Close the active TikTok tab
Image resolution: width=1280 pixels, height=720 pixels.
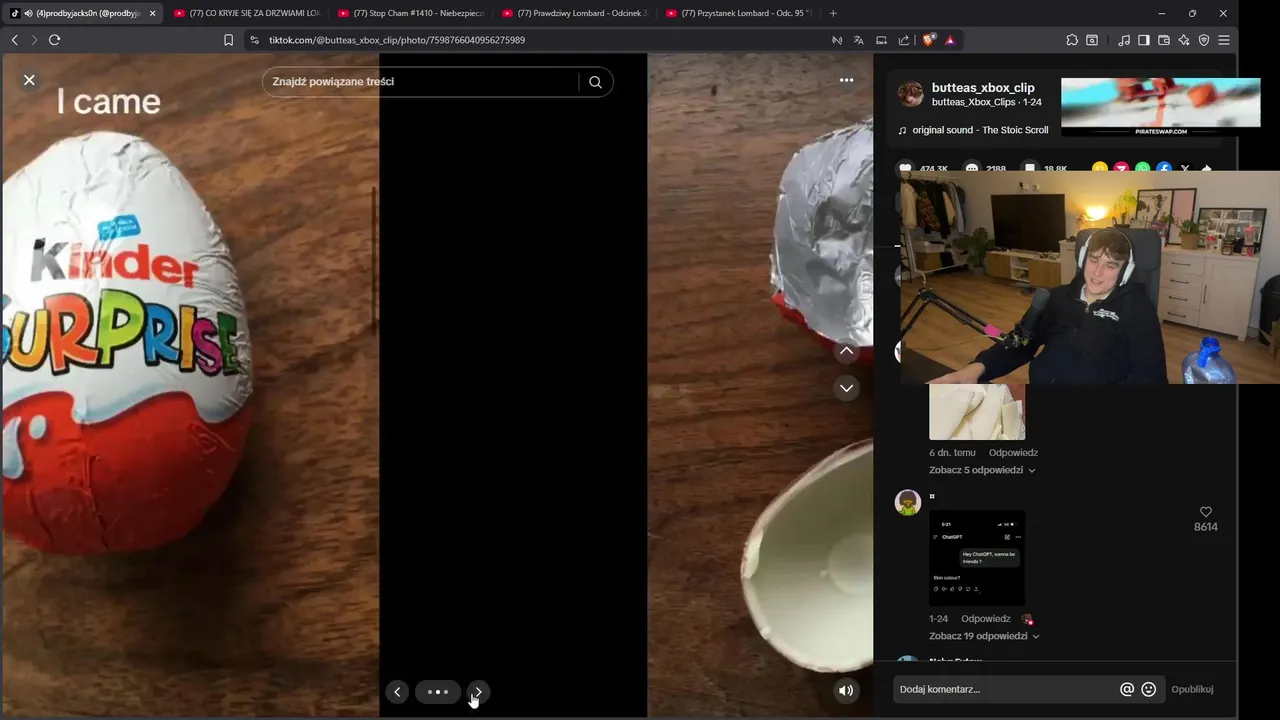[x=152, y=13]
